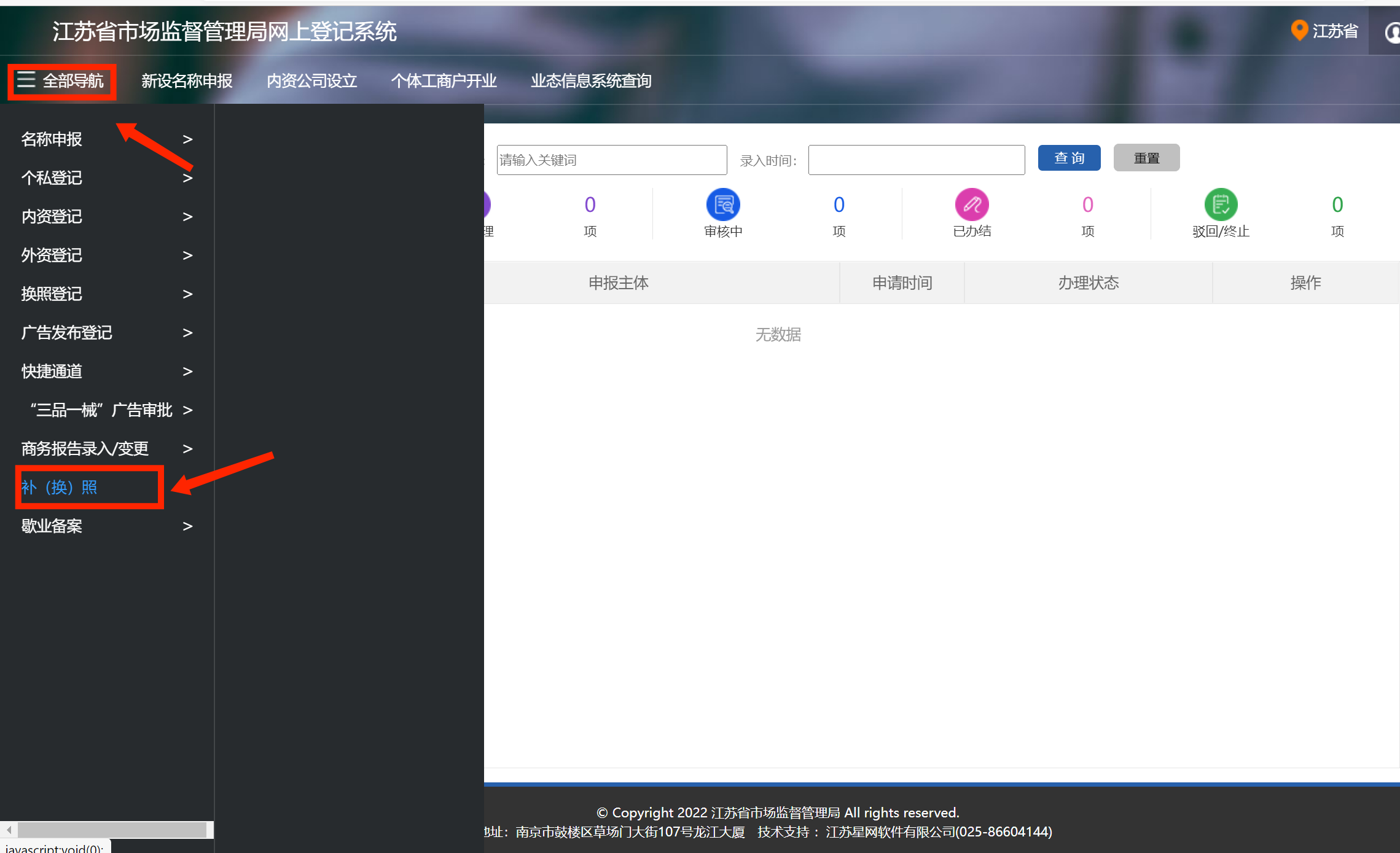Click the green 驳回/终止 status icon

point(1221,204)
